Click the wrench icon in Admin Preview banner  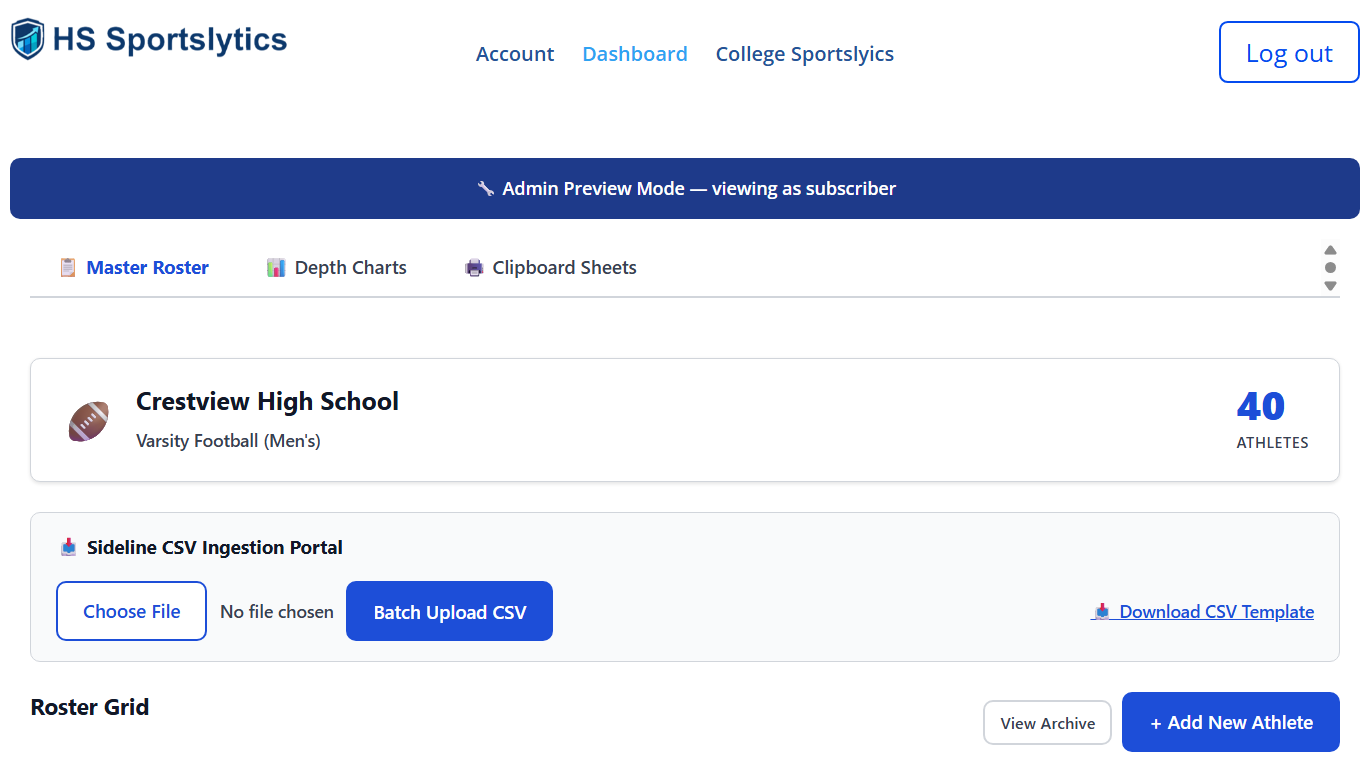[486, 188]
